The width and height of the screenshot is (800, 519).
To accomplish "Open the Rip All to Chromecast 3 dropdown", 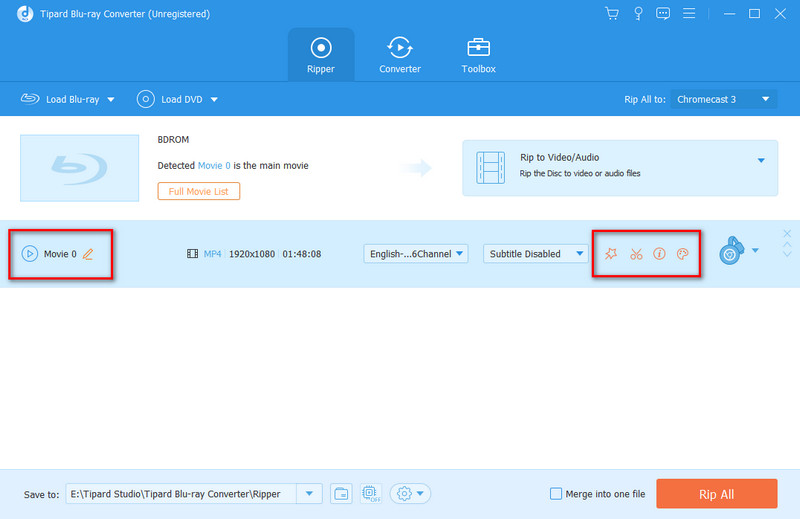I will click(723, 99).
